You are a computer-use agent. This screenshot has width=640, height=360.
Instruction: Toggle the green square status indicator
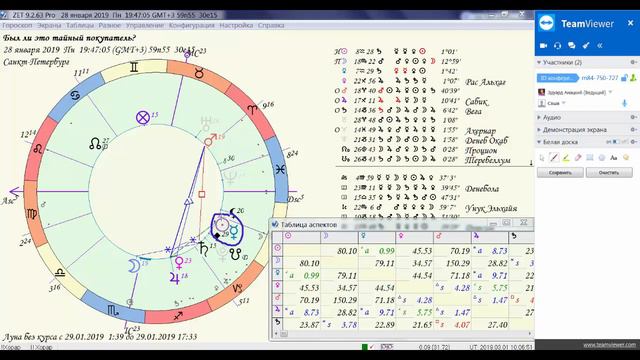[364, 347]
